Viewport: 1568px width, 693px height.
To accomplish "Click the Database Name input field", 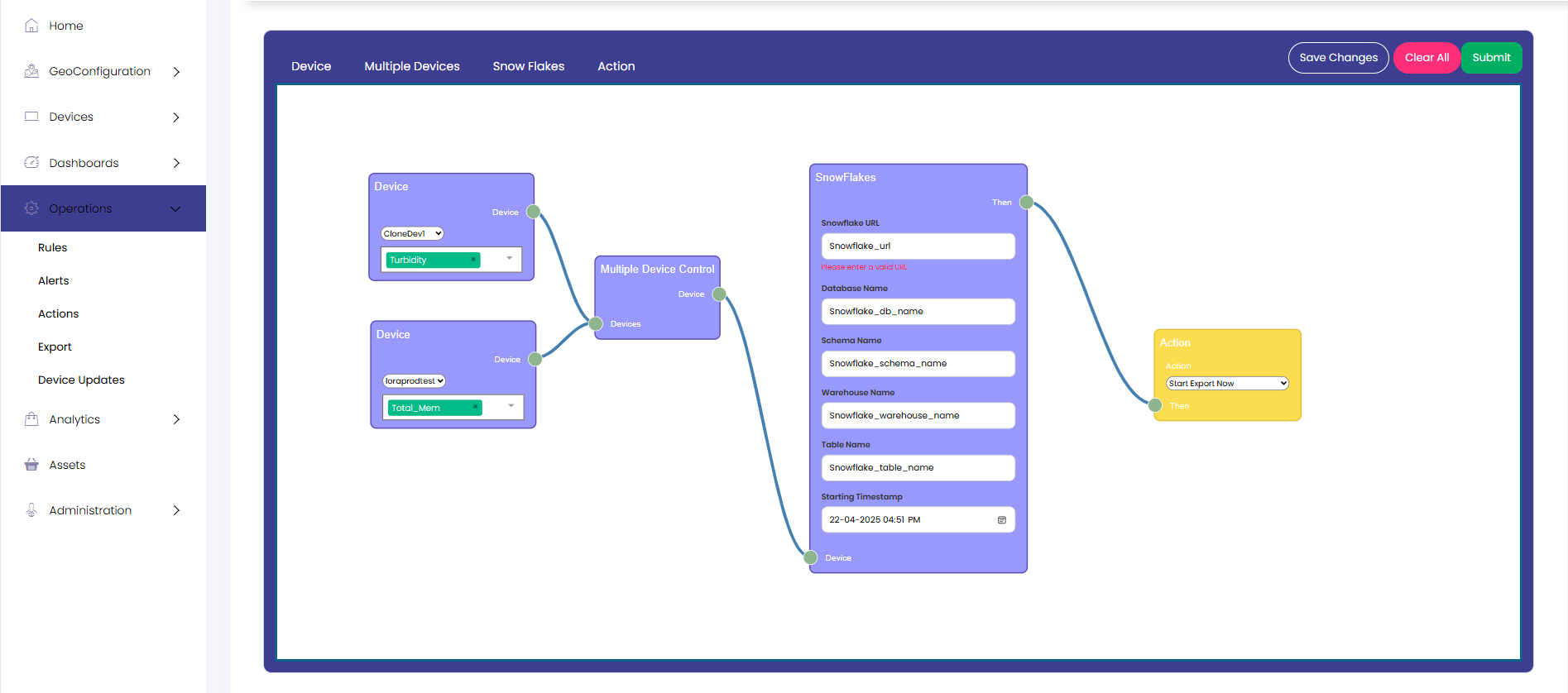I will [918, 312].
